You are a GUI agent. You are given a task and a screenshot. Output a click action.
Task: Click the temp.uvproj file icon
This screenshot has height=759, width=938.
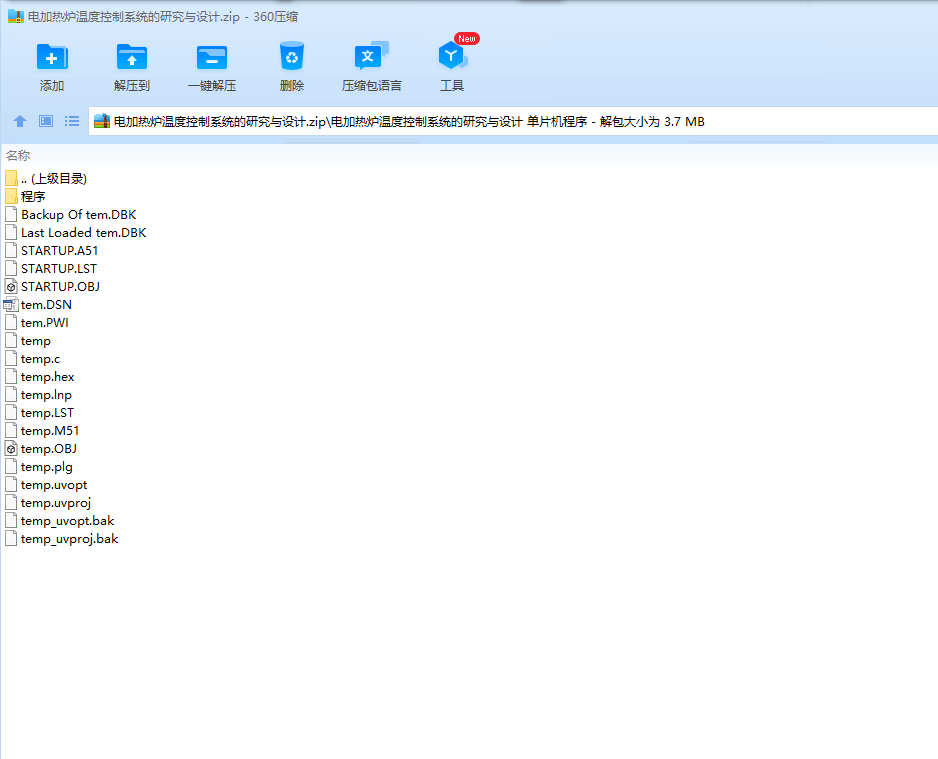coord(11,503)
